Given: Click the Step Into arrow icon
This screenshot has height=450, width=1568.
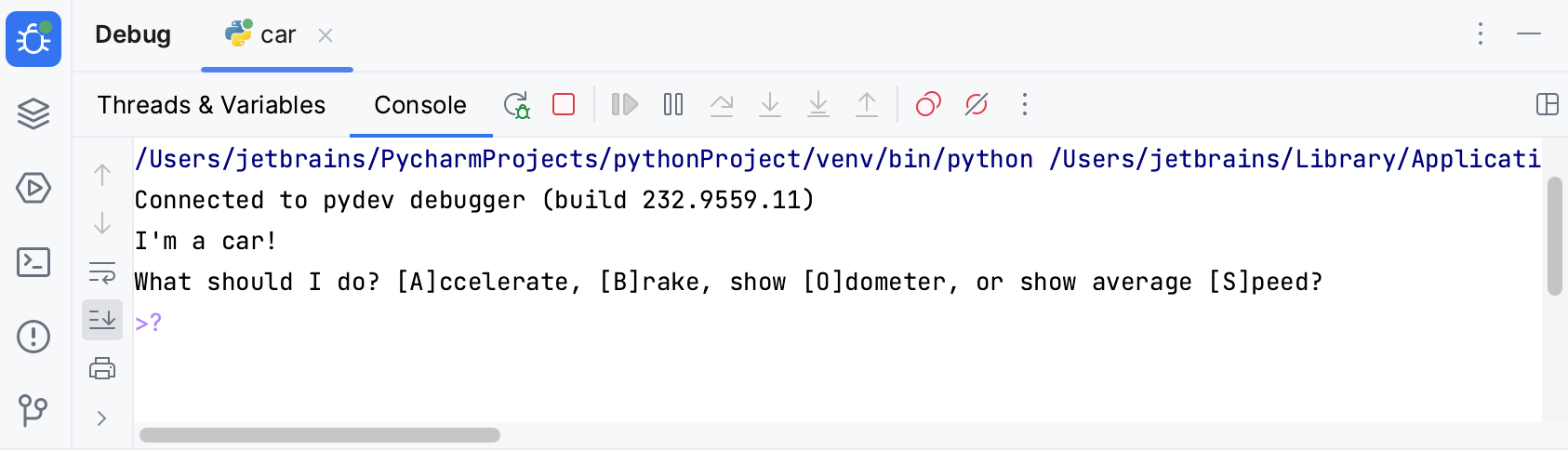Looking at the screenshot, I should [x=770, y=104].
